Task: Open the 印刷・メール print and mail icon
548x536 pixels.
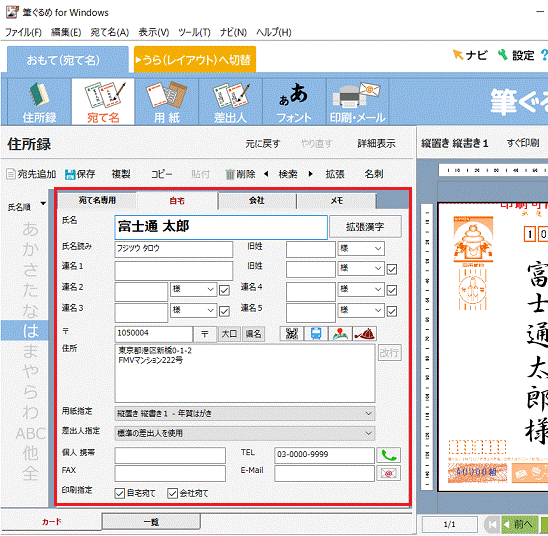Action: coord(358,102)
